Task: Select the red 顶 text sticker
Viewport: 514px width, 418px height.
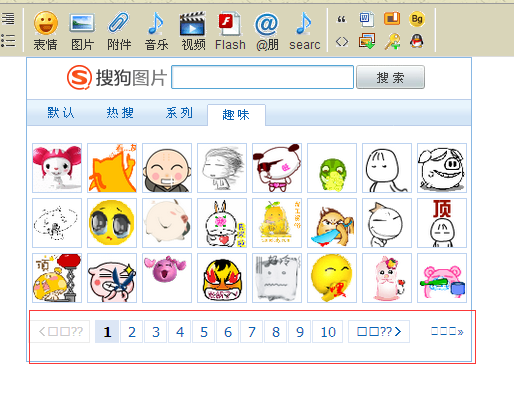Action: [442, 223]
